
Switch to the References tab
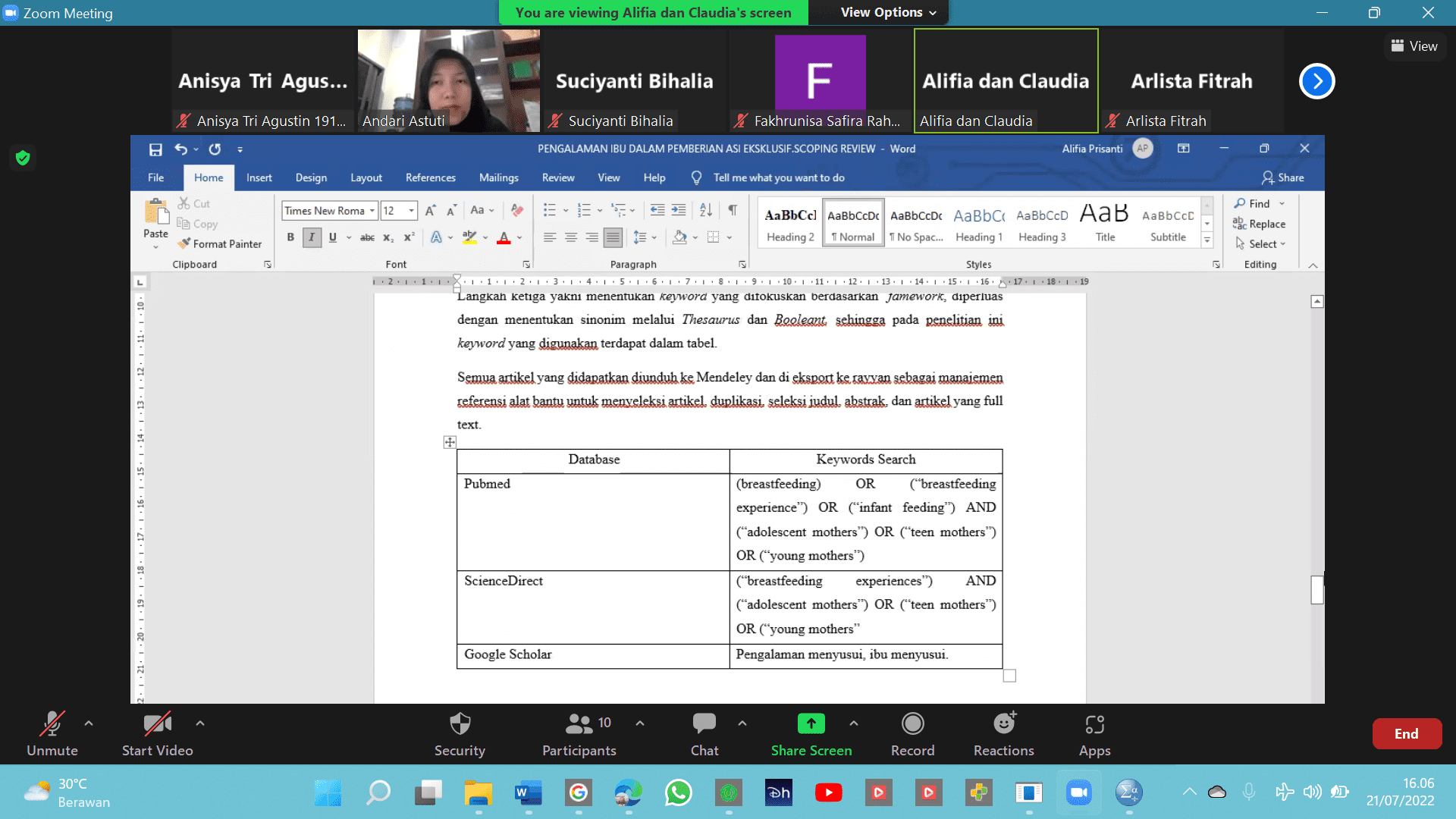pyautogui.click(x=431, y=177)
